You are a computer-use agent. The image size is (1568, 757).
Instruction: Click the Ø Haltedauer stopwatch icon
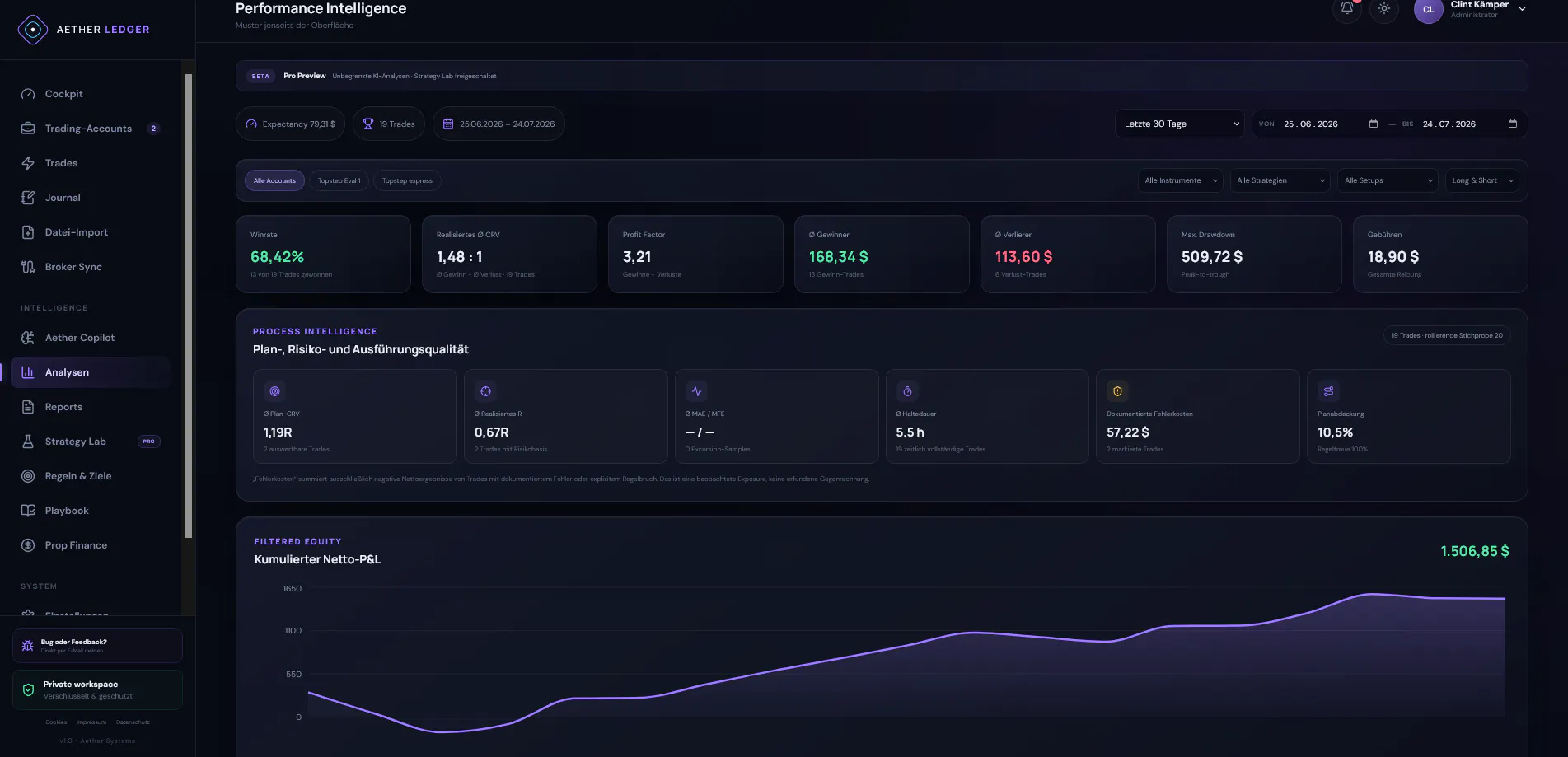907,391
